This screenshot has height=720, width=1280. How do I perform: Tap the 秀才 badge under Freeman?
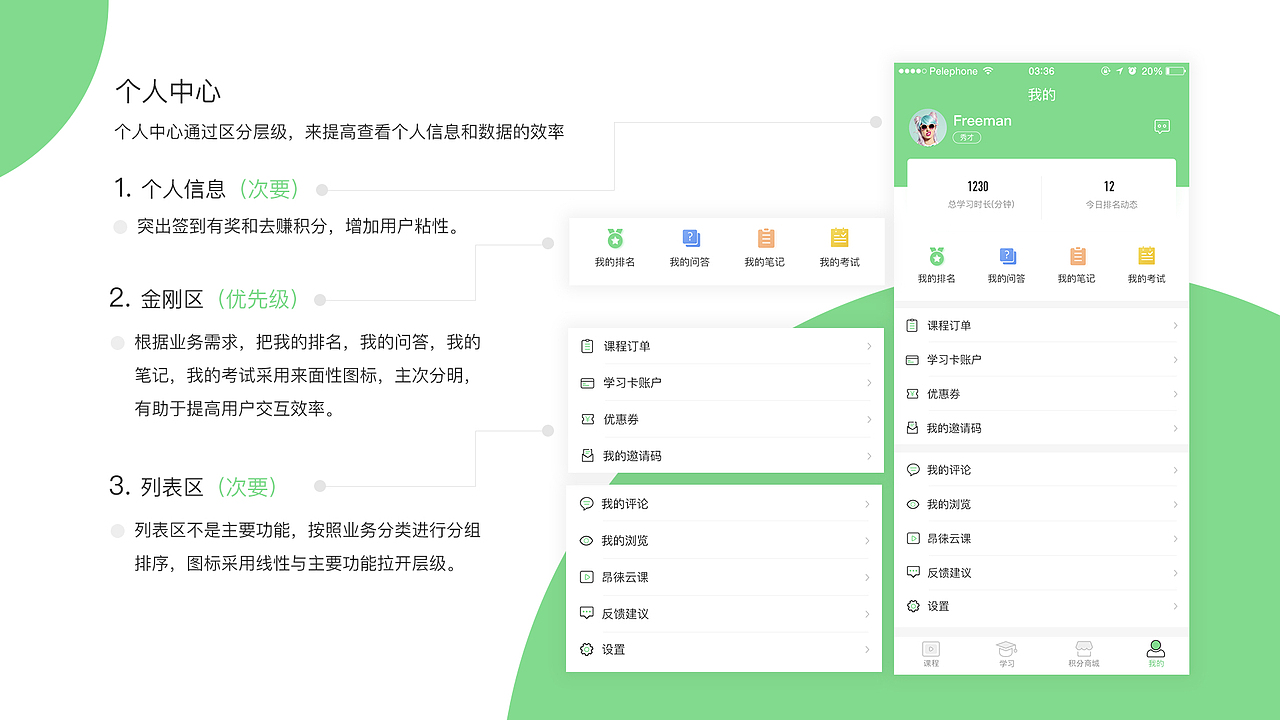pos(966,138)
